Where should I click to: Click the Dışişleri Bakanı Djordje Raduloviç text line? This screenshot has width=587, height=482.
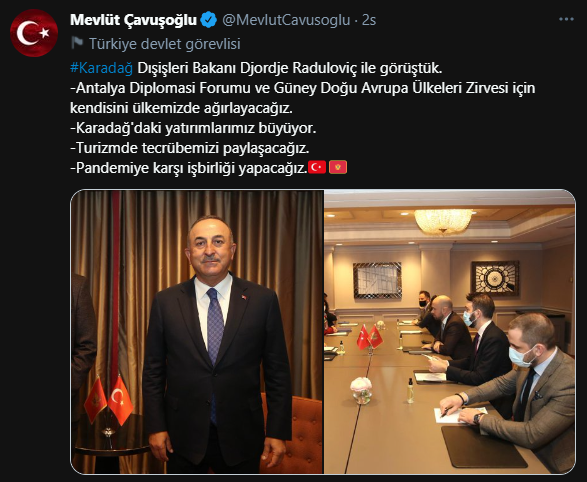click(290, 68)
